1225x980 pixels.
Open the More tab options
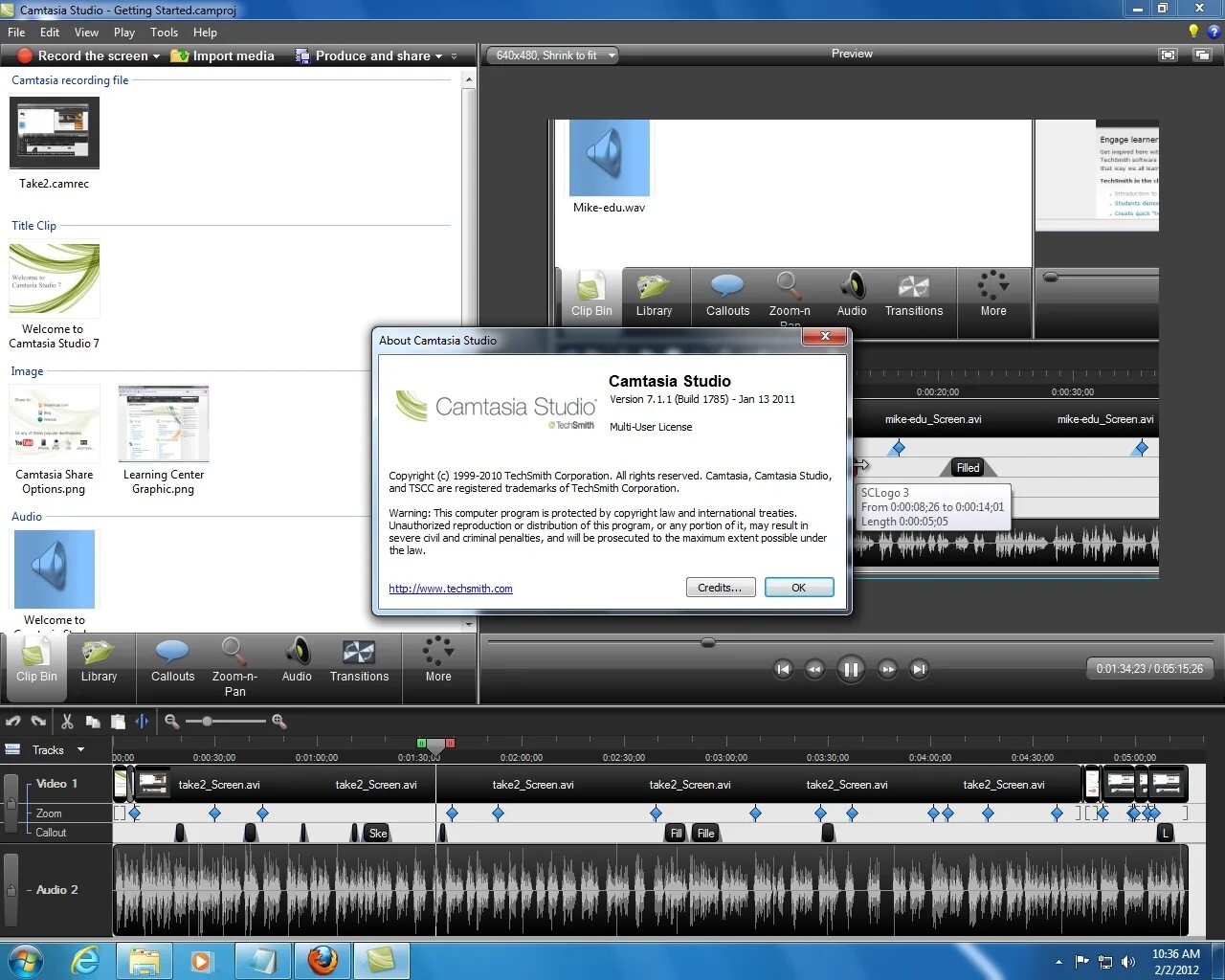coord(438,660)
